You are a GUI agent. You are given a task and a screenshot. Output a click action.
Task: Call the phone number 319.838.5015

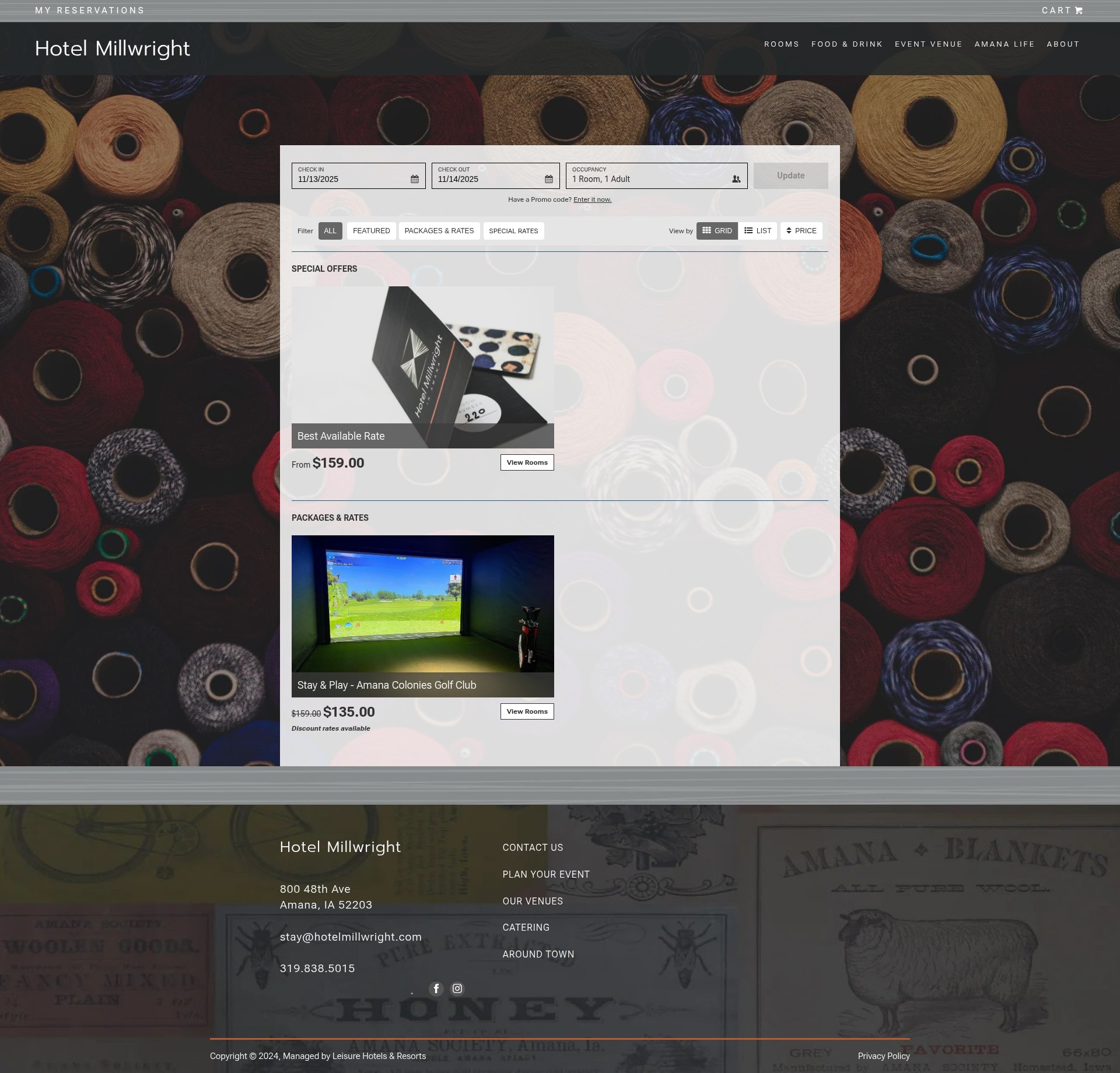[x=317, y=968]
